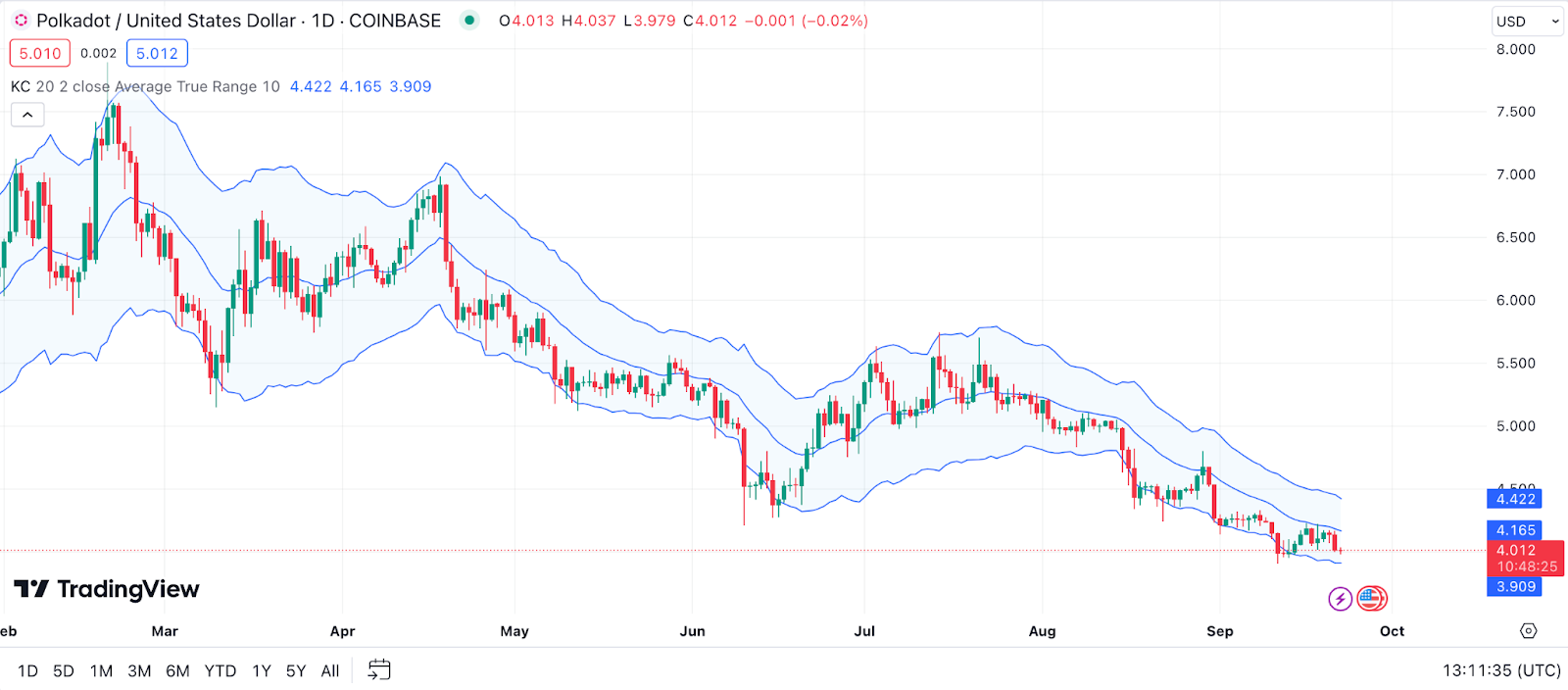
Task: Select the YTD time range
Action: (220, 671)
